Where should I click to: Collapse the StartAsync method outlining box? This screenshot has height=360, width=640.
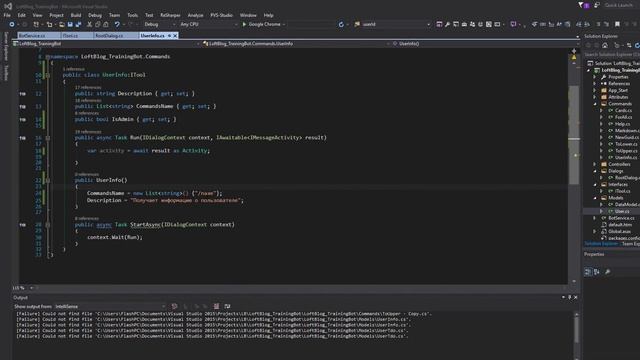pyautogui.click(x=48, y=224)
